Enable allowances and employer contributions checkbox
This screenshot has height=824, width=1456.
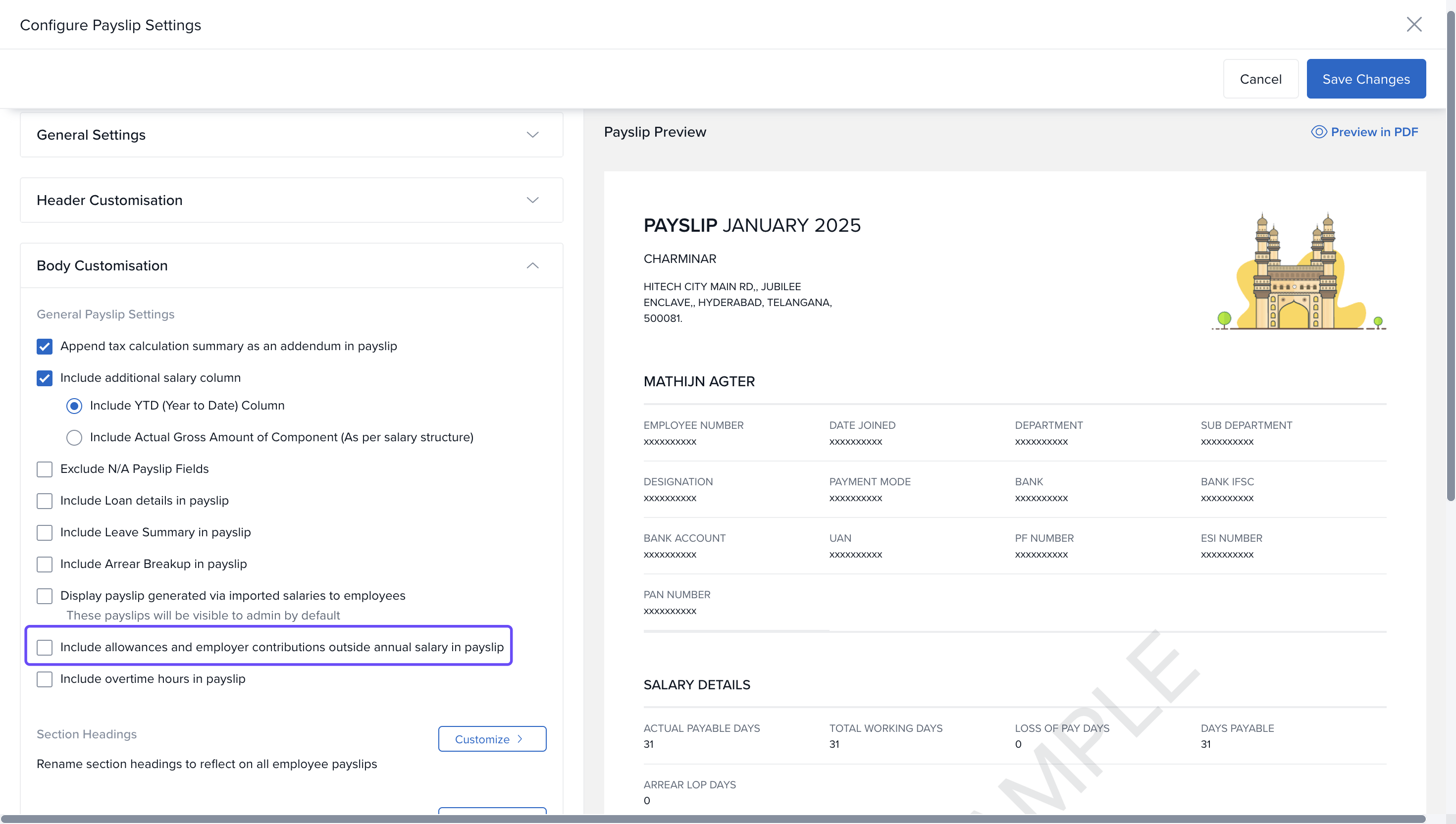pyautogui.click(x=45, y=647)
